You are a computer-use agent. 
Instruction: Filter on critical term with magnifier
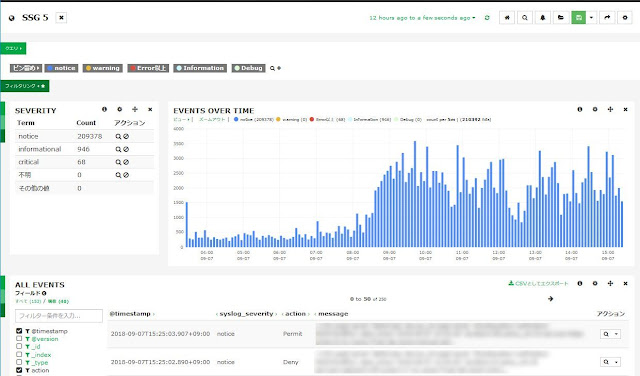(118, 162)
